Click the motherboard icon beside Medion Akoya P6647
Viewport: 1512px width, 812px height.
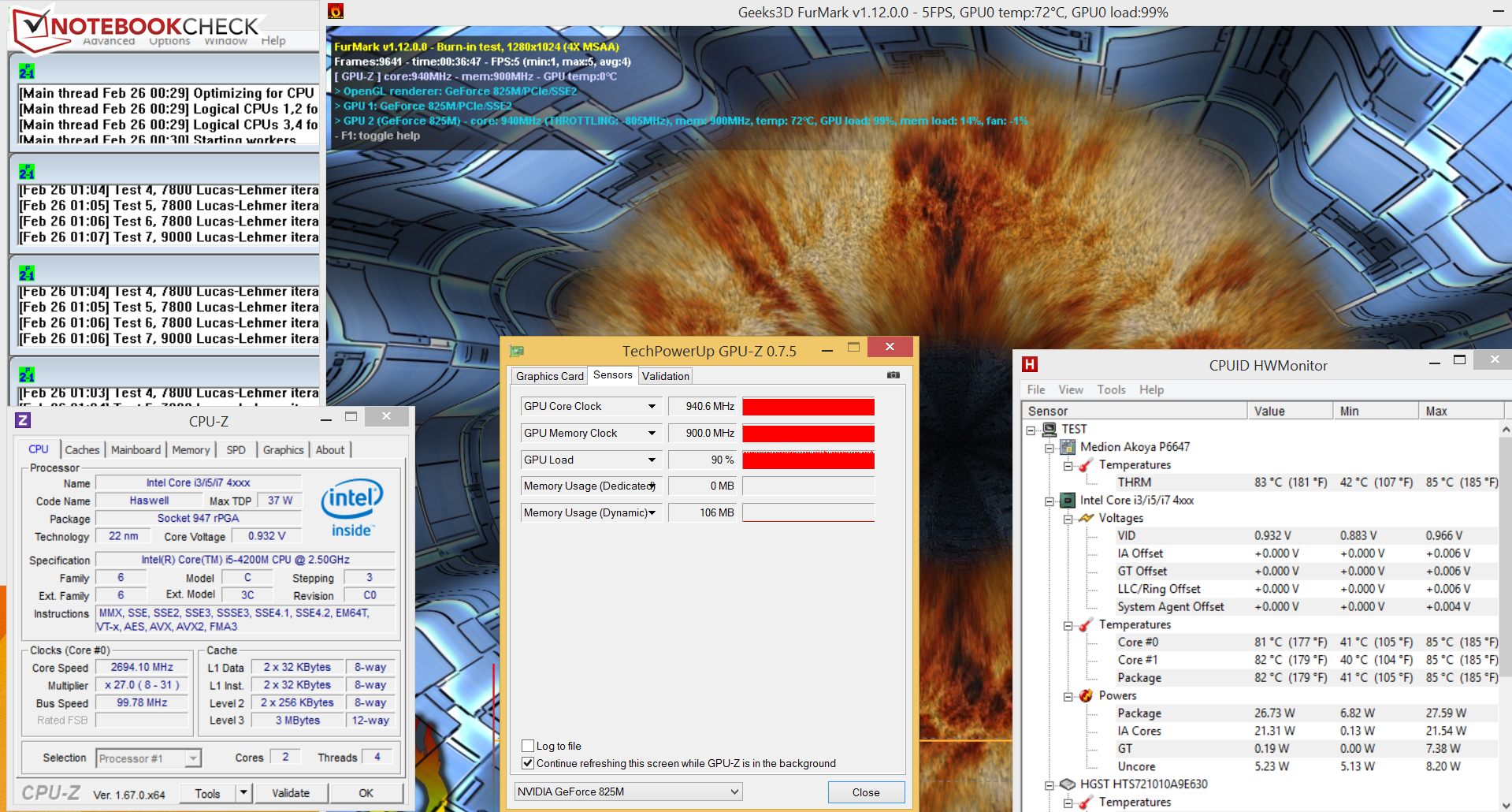(1068, 447)
